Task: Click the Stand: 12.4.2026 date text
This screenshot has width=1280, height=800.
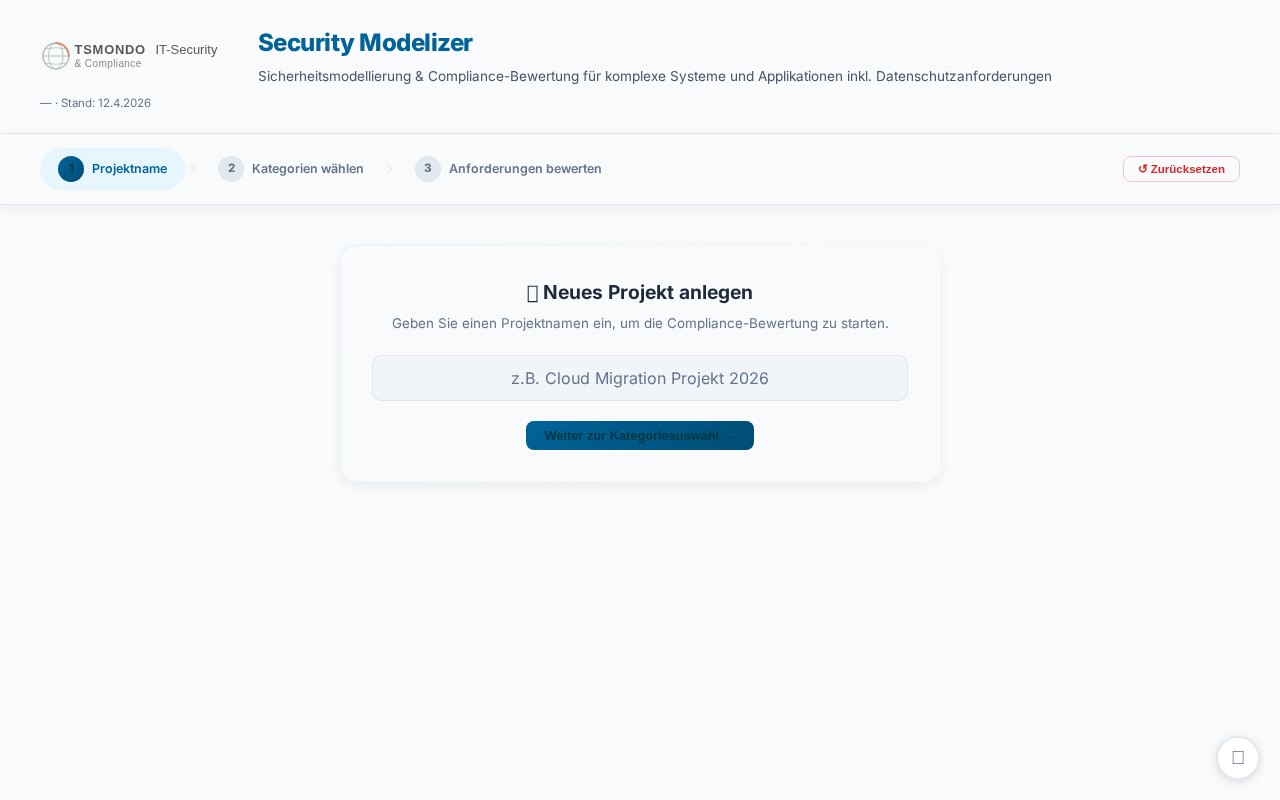Action: 106,103
